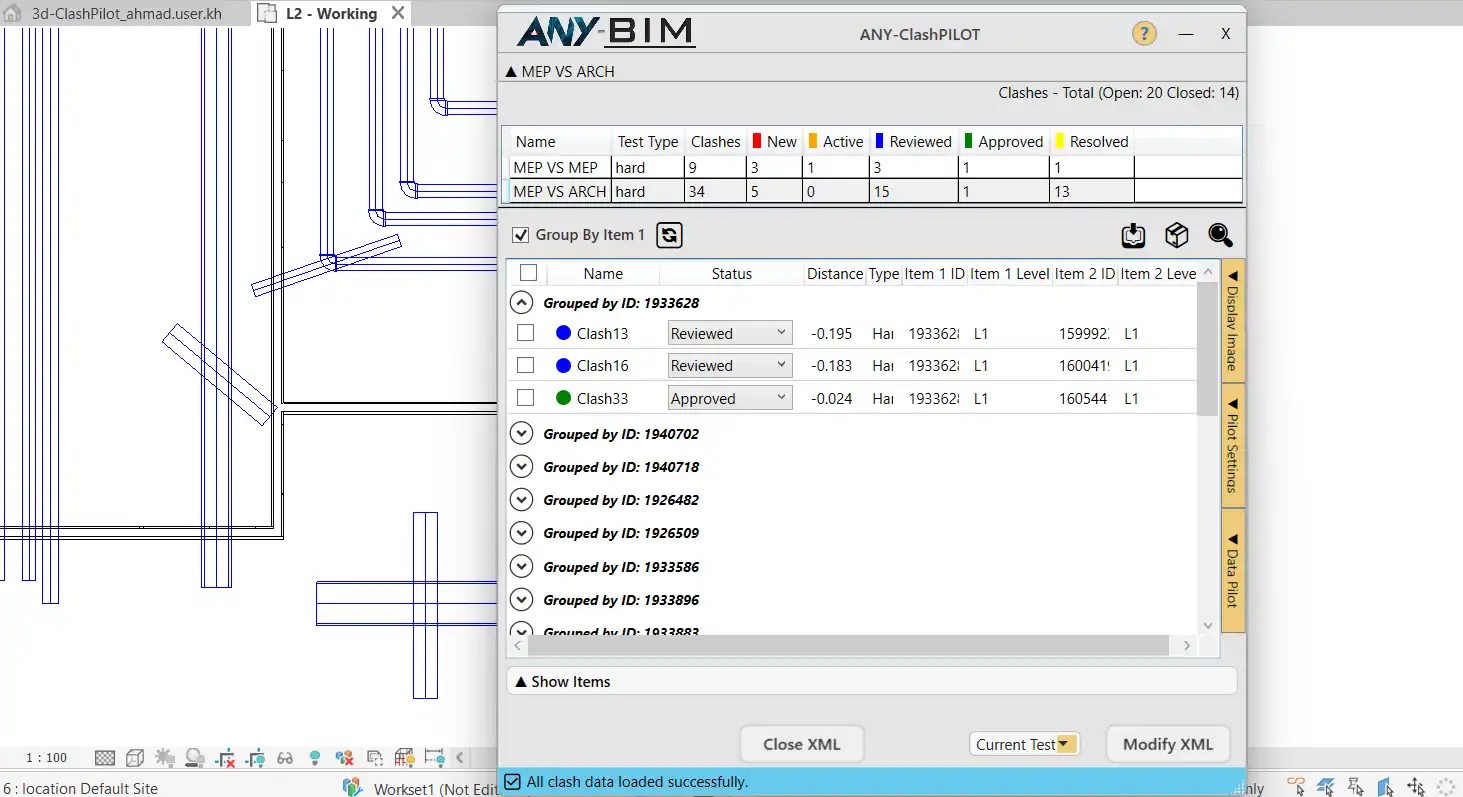Check the Clash33 row checkbox
Screen dimensions: 1463x797
tap(525, 398)
